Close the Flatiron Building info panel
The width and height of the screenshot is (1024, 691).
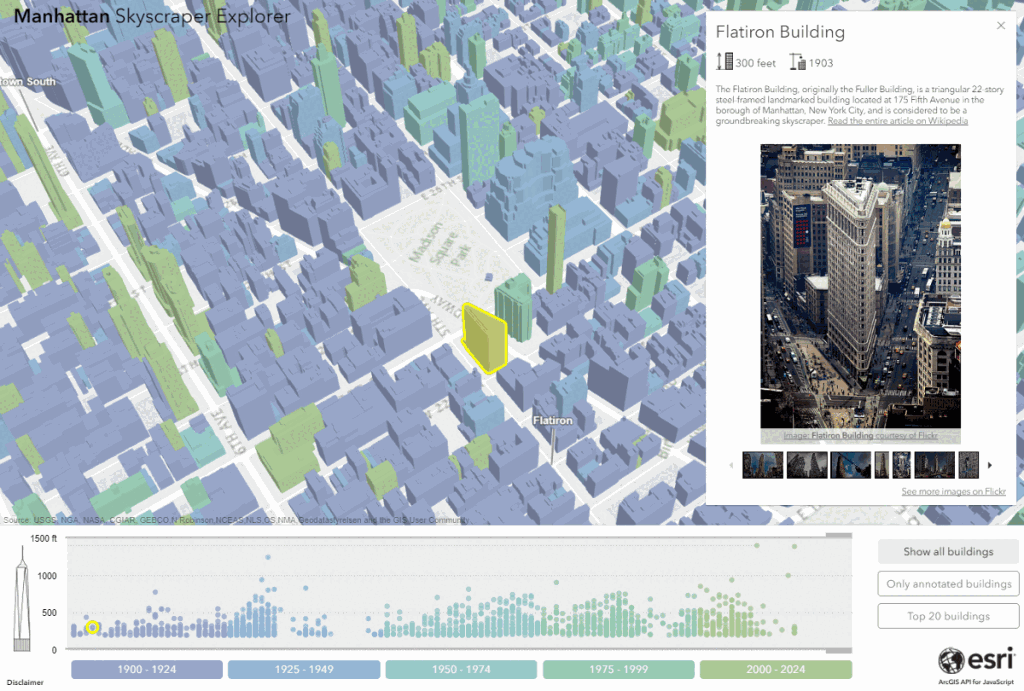coord(1000,25)
